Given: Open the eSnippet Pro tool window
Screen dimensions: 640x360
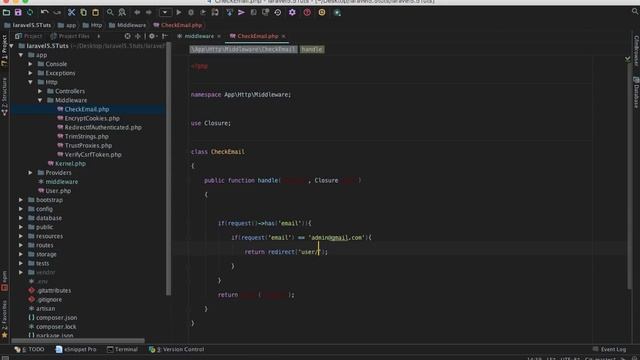Looking at the screenshot, I should click(x=76, y=349).
